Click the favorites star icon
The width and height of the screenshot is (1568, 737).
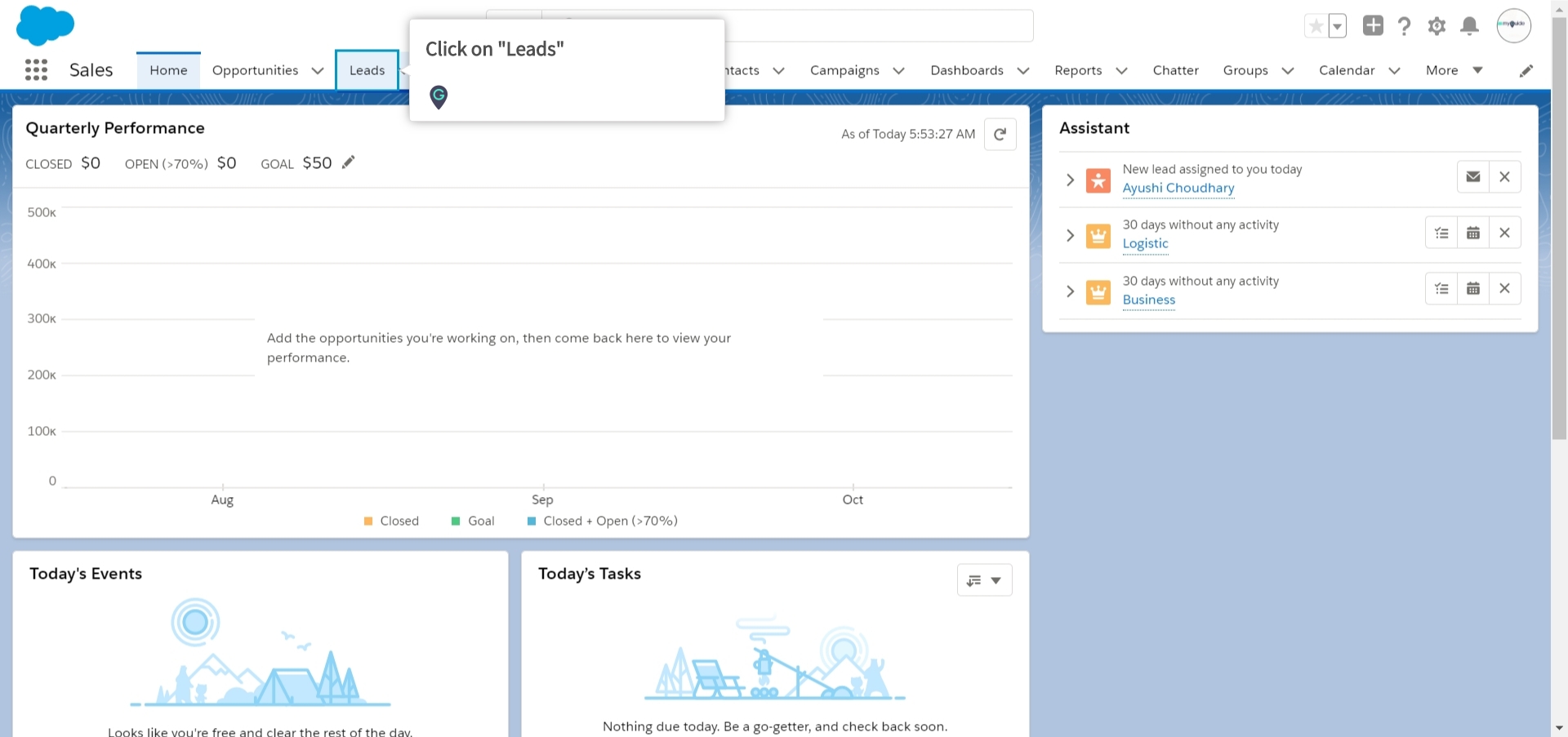coord(1316,26)
